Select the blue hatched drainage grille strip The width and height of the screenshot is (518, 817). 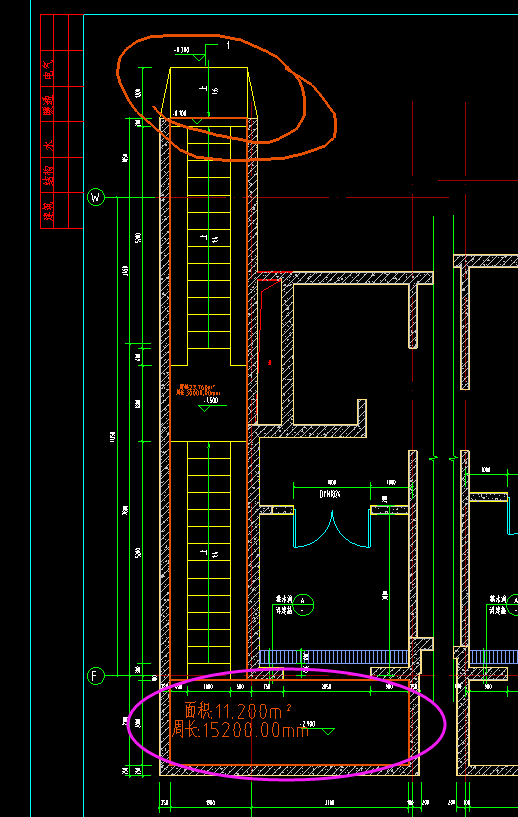(334, 657)
